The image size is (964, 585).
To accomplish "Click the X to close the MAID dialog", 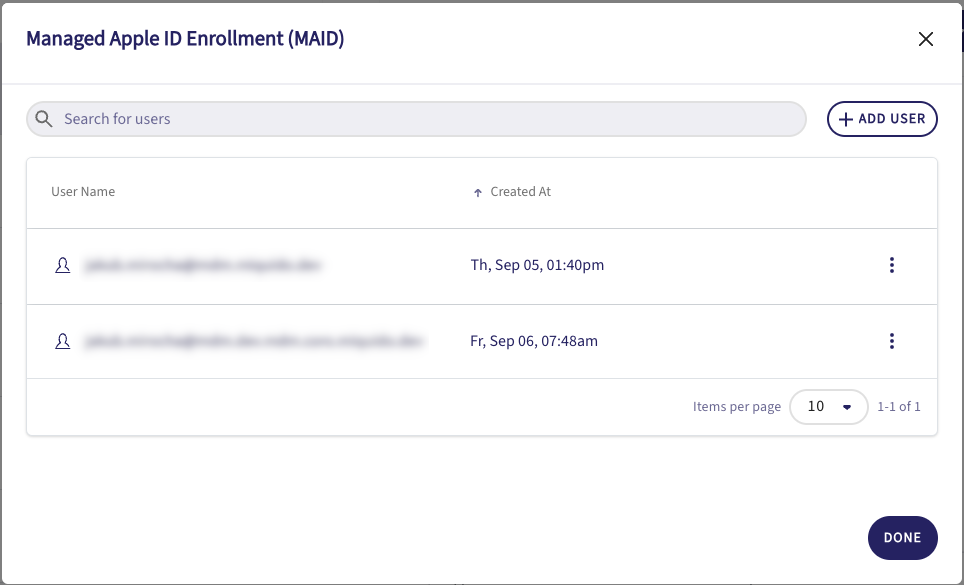I will tap(925, 39).
